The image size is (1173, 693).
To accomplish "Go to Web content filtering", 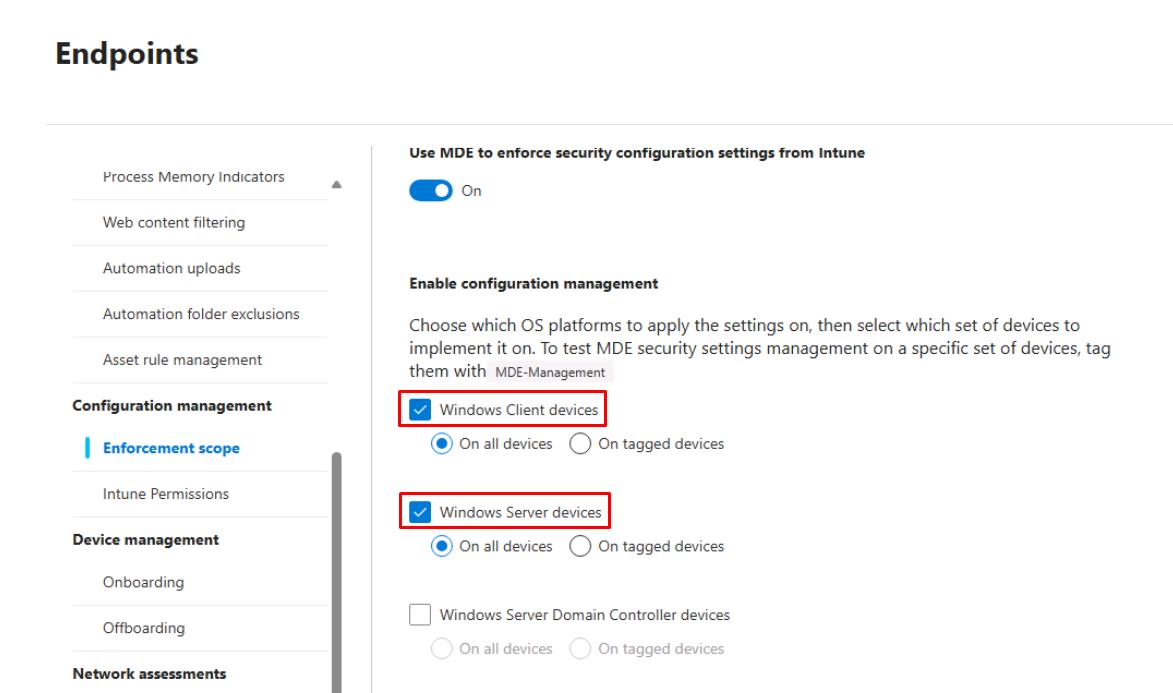I will (x=173, y=223).
